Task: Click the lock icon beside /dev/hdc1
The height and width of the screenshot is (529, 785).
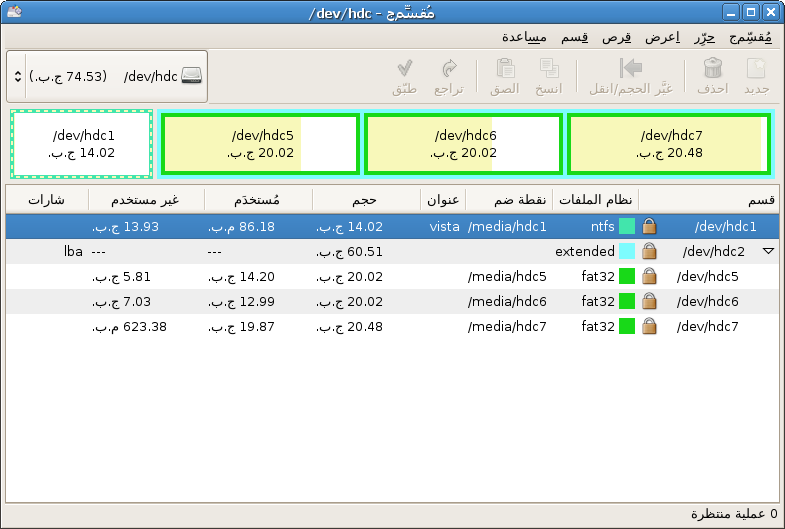Action: click(649, 226)
